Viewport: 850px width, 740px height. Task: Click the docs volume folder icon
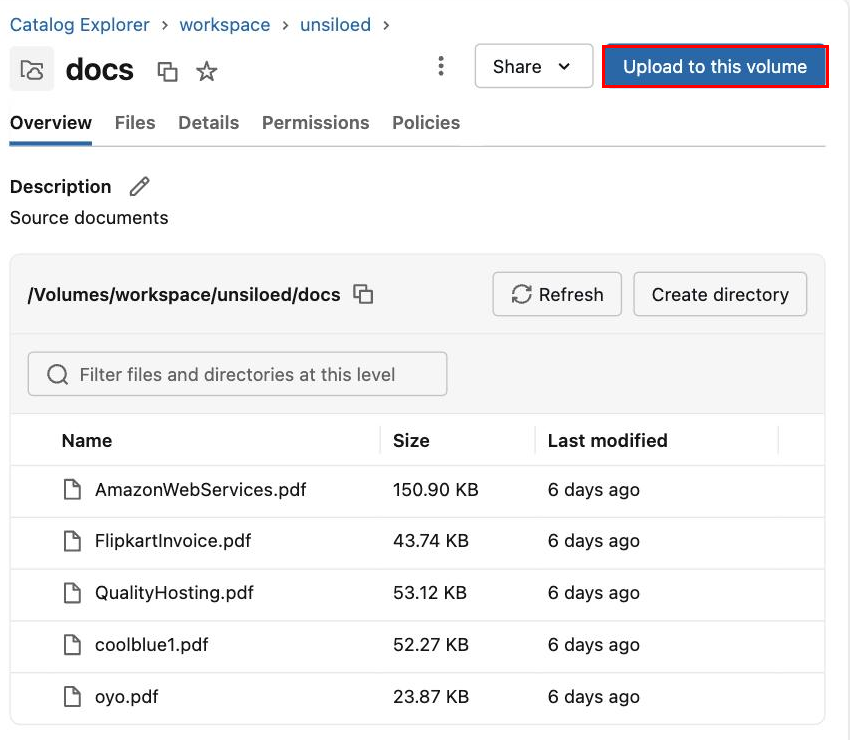click(x=31, y=69)
